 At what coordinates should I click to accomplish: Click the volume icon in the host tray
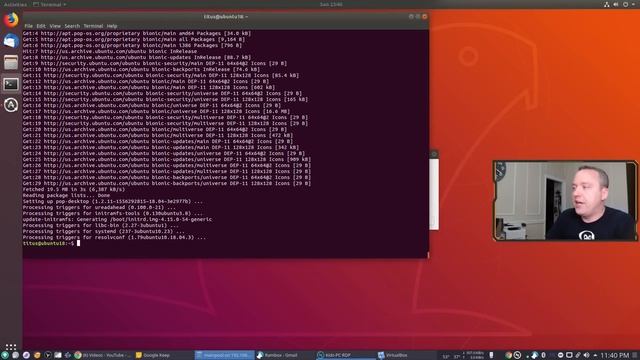(587, 355)
